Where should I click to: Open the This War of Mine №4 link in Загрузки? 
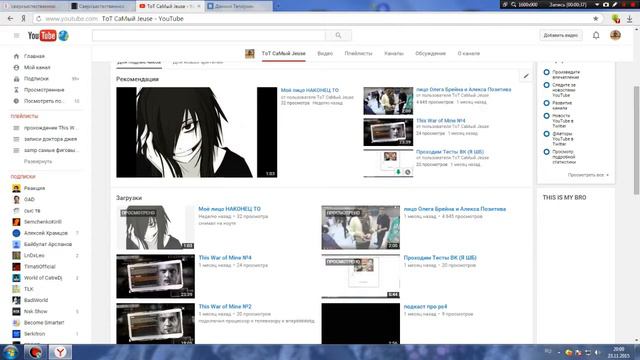point(225,258)
